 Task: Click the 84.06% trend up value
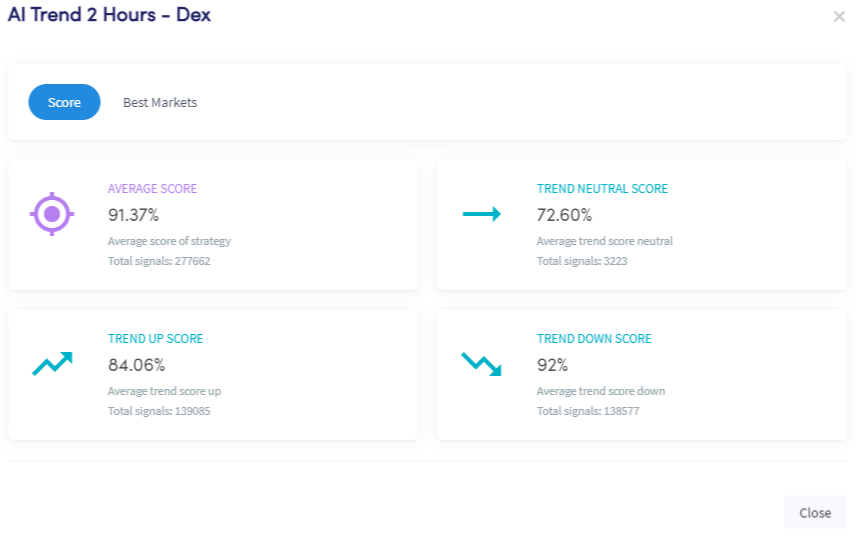pos(137,365)
